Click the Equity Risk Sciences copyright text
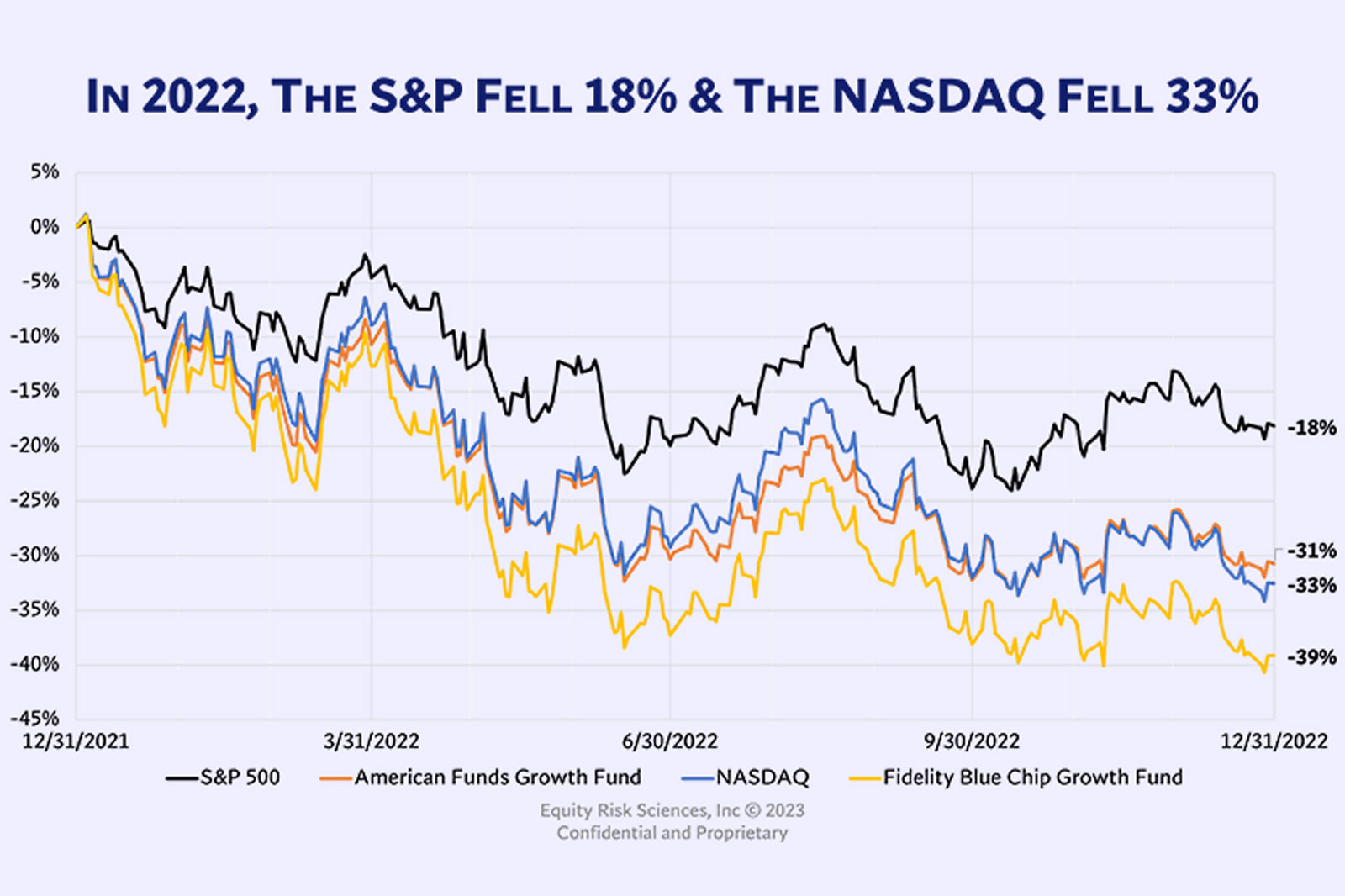Viewport: 1345px width, 896px height. (x=672, y=811)
